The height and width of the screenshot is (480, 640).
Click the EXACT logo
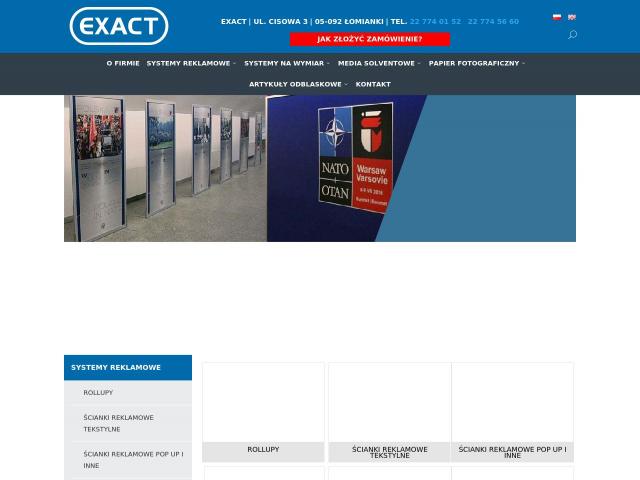tap(118, 26)
